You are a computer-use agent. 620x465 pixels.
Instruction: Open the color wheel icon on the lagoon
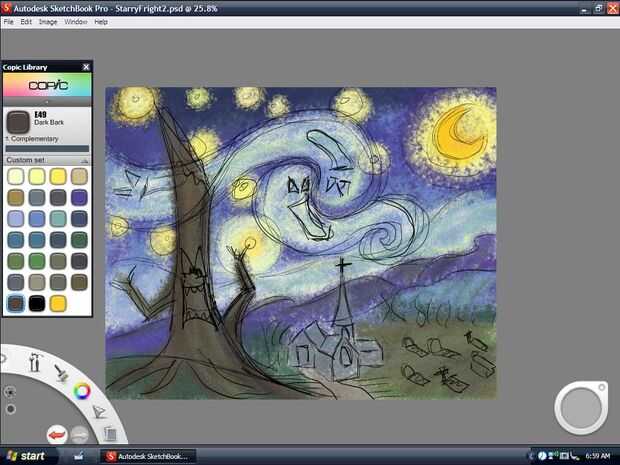82,391
